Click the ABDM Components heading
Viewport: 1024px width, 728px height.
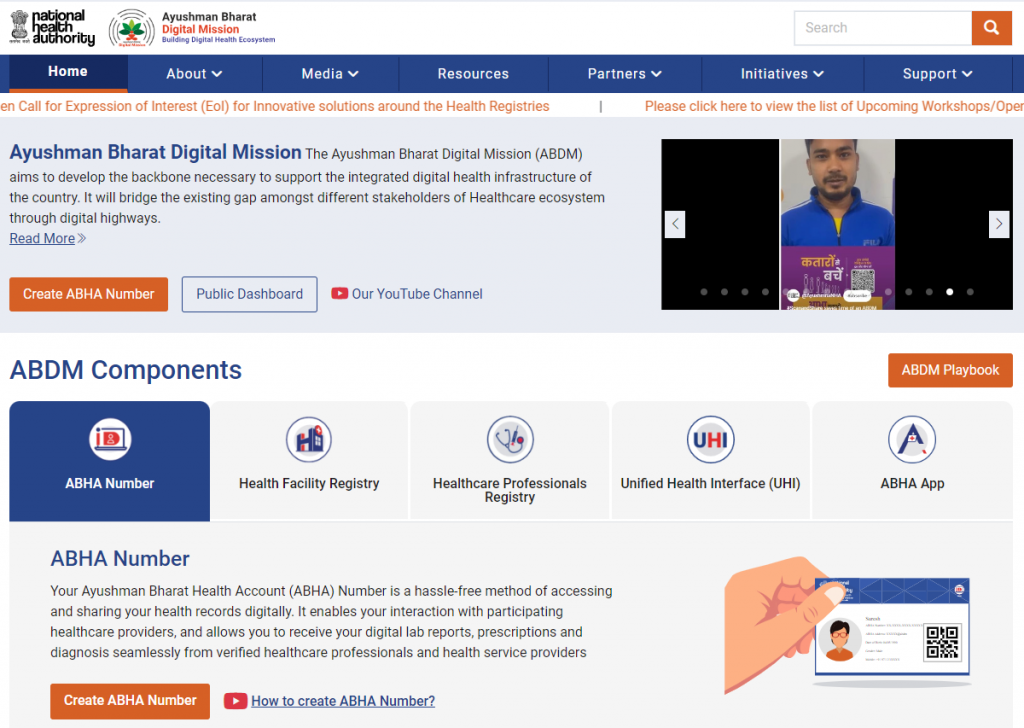(125, 370)
